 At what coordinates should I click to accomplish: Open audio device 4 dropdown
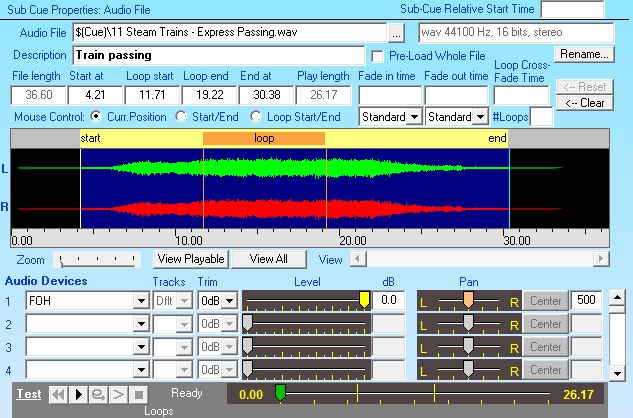coord(141,370)
